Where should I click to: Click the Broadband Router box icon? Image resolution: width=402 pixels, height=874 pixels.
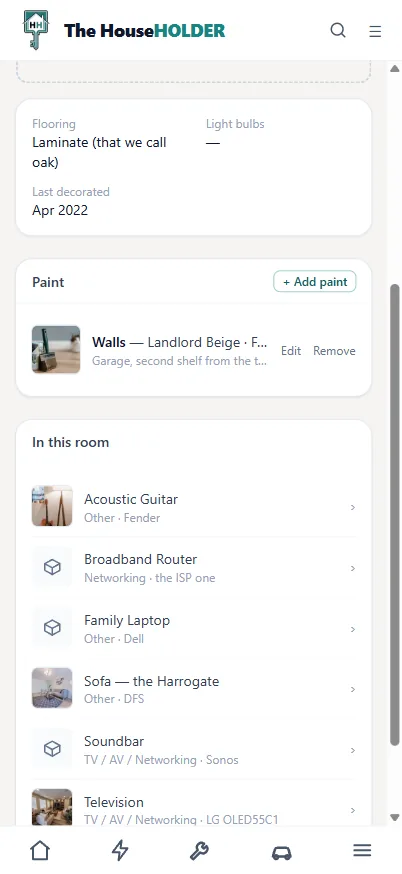[x=52, y=567]
